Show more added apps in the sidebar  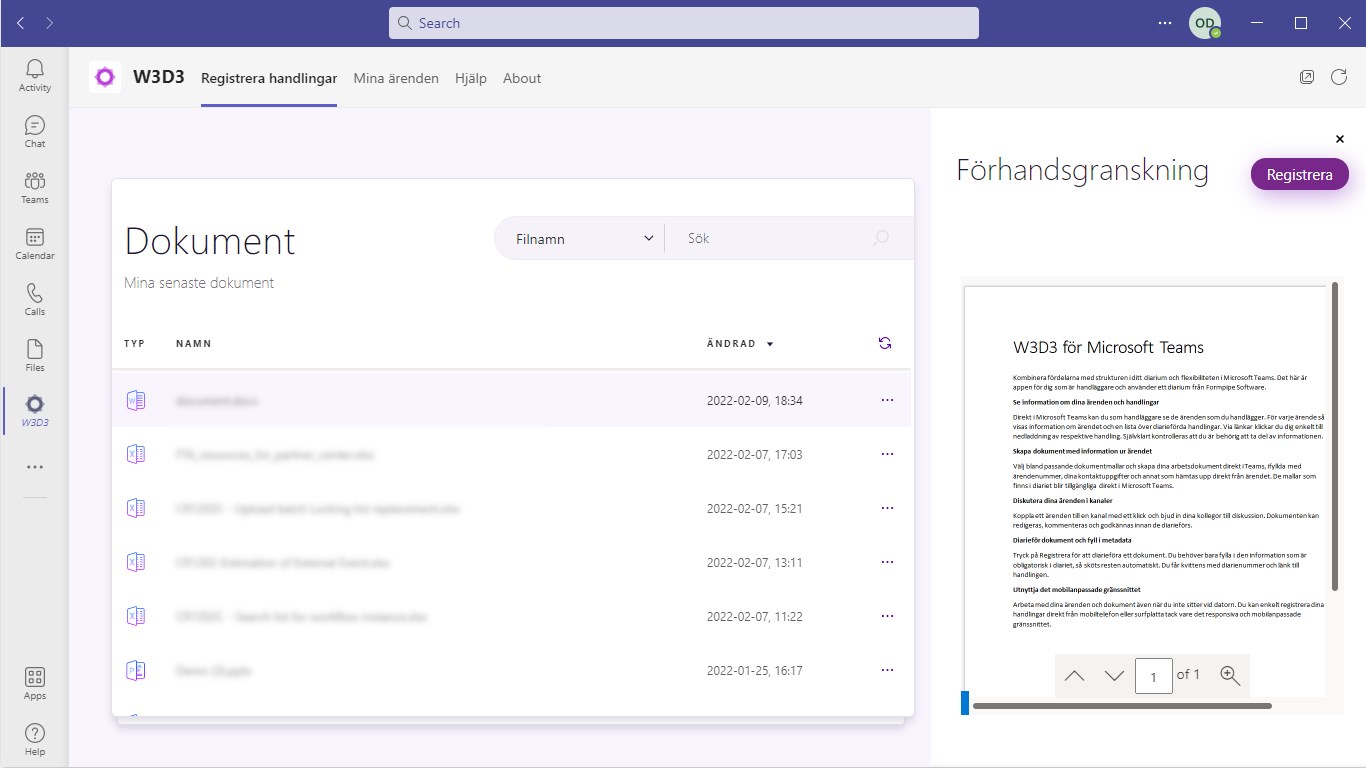tap(35, 467)
